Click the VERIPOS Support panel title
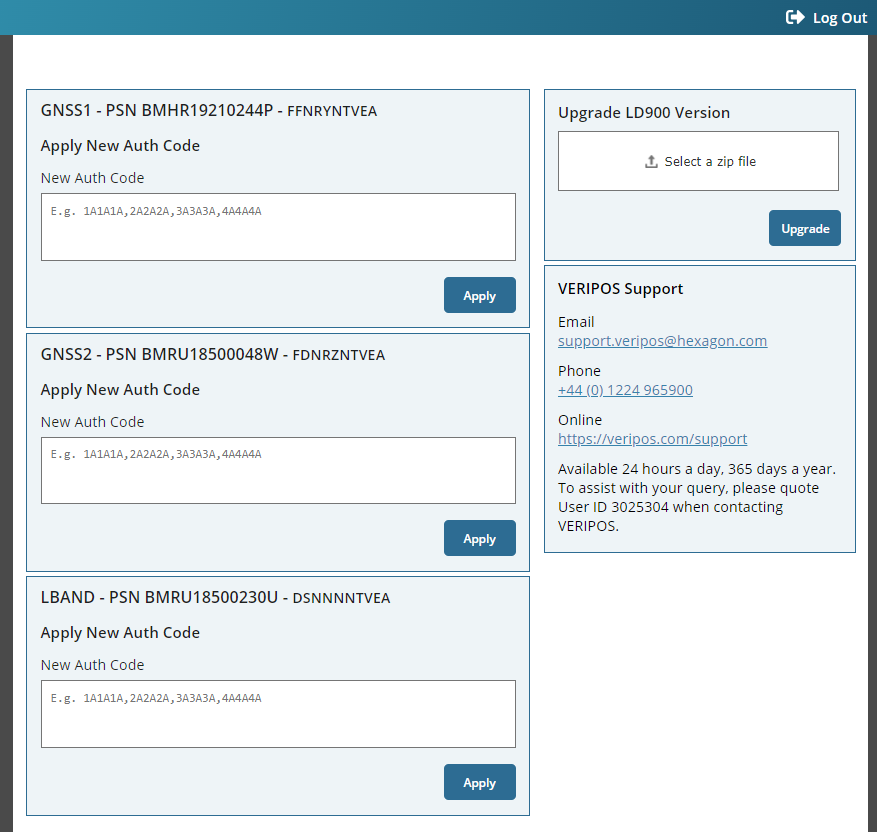Viewport: 877px width, 832px height. click(x=621, y=288)
